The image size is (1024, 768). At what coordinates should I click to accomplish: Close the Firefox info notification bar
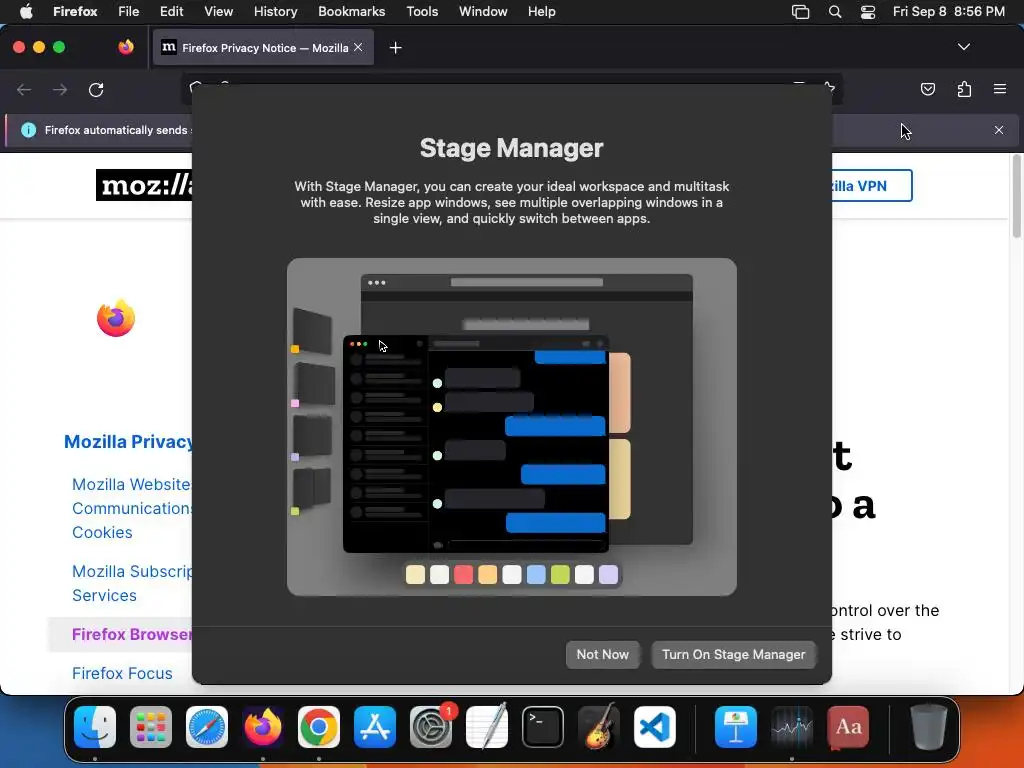(x=999, y=130)
